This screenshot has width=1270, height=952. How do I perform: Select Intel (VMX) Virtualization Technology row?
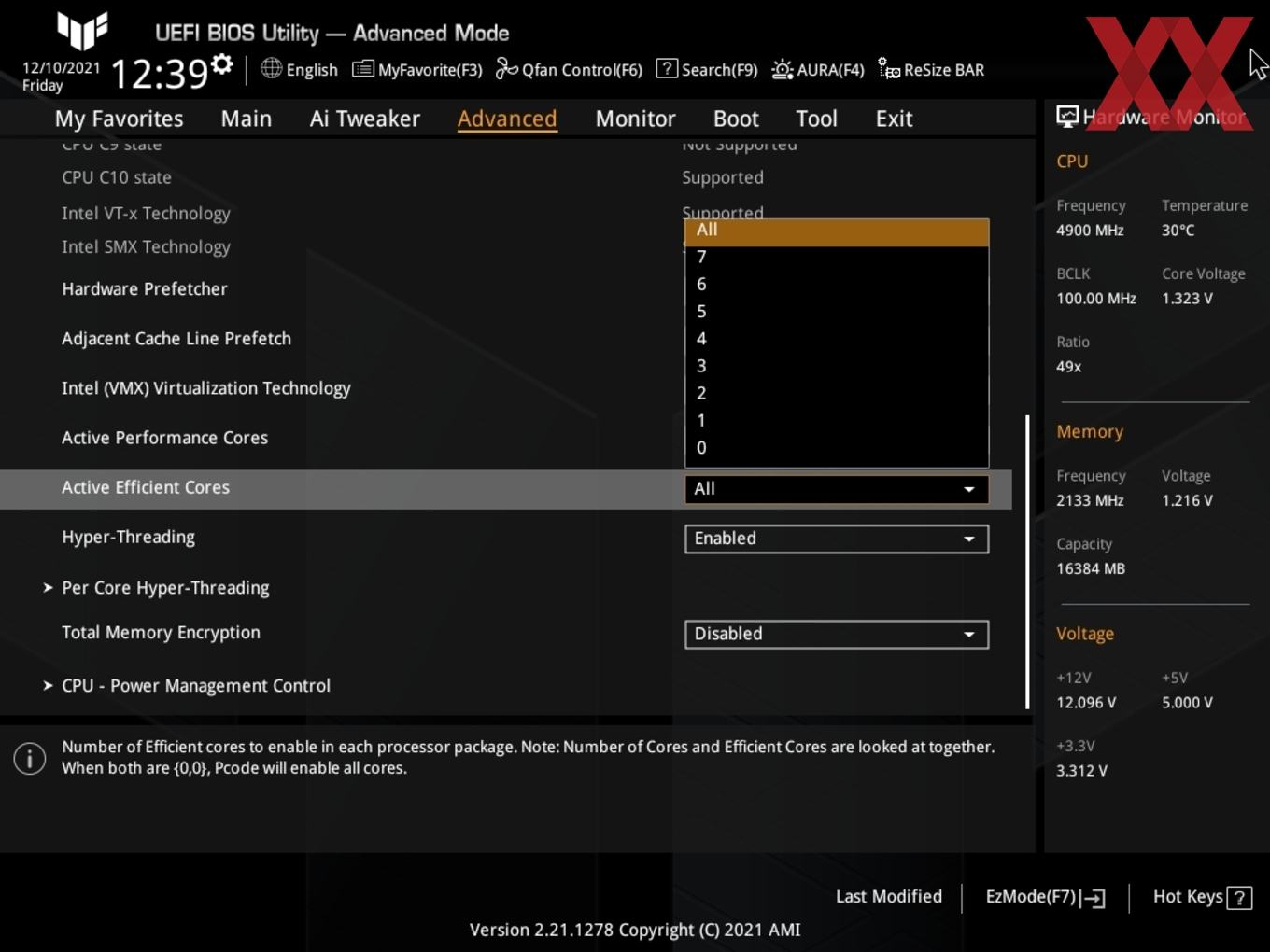click(206, 387)
